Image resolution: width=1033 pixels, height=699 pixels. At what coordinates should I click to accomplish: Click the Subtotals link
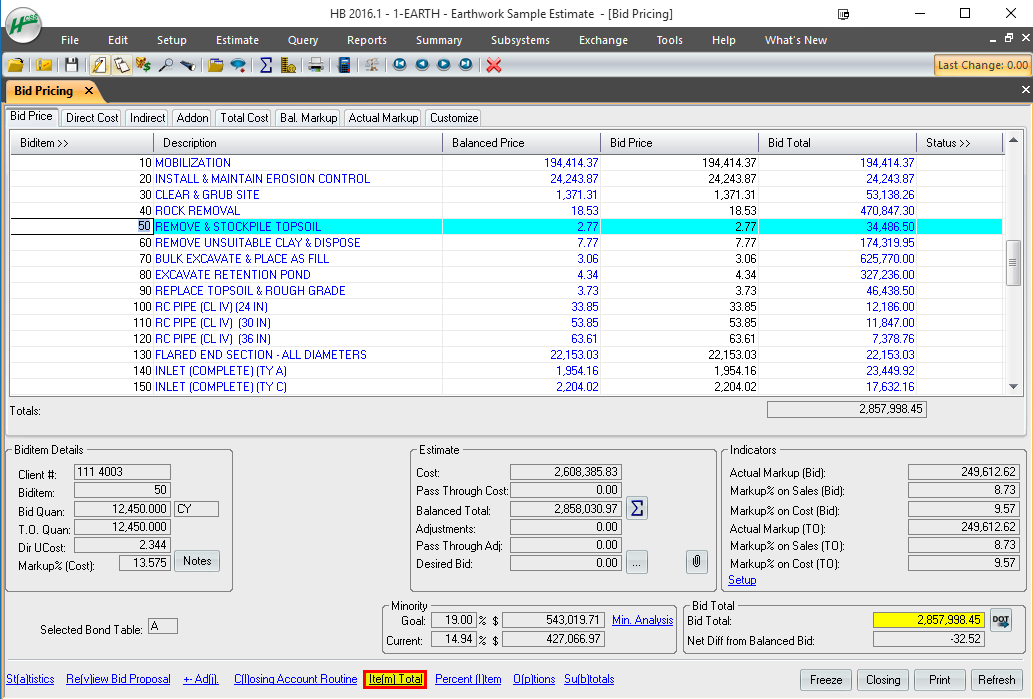589,679
